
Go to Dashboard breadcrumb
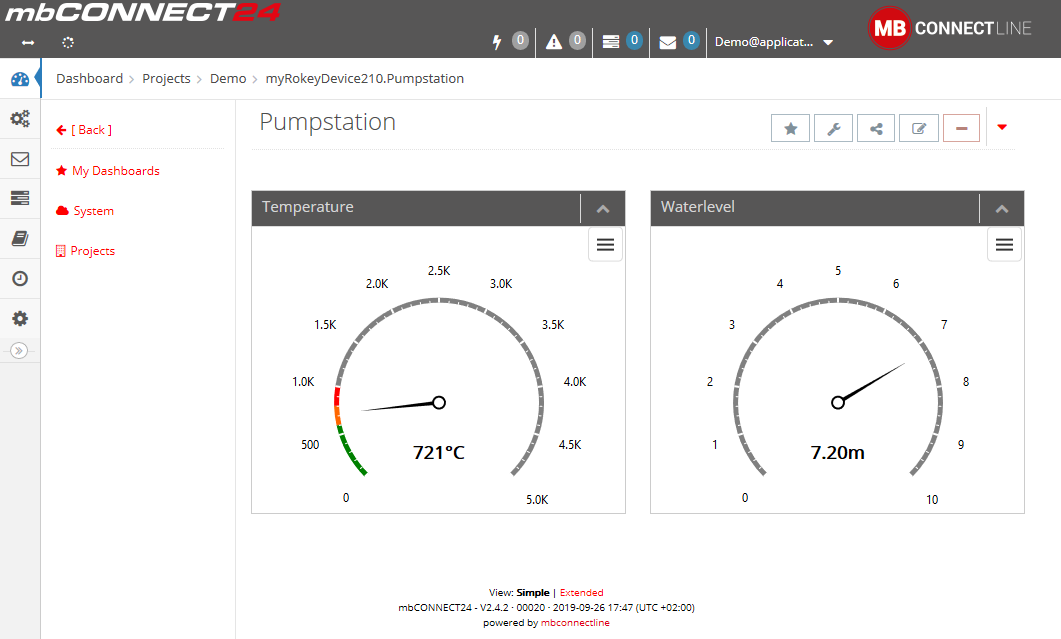pyautogui.click(x=89, y=79)
